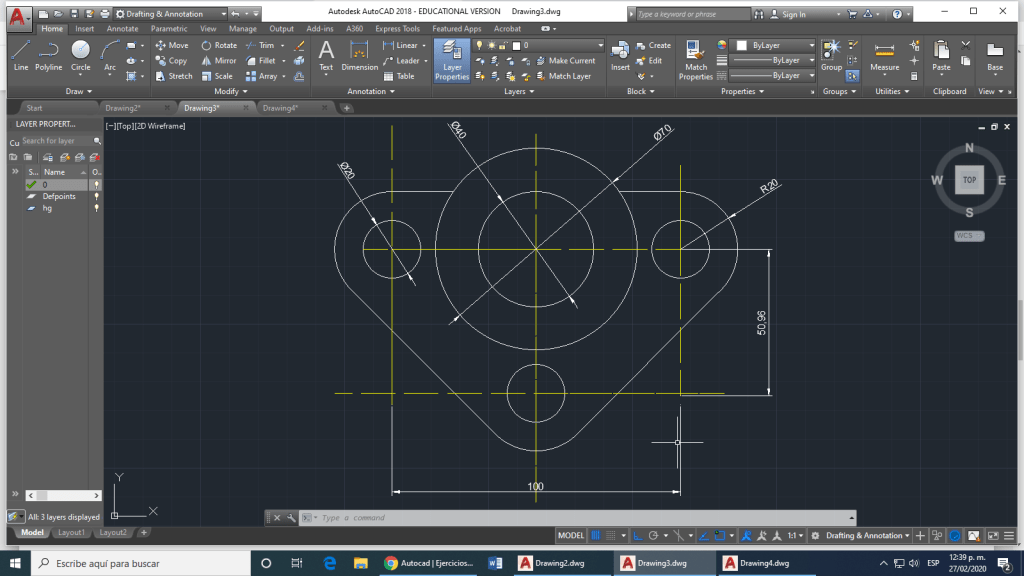Open the Layer Properties panel
The image size is (1024, 576).
451,60
